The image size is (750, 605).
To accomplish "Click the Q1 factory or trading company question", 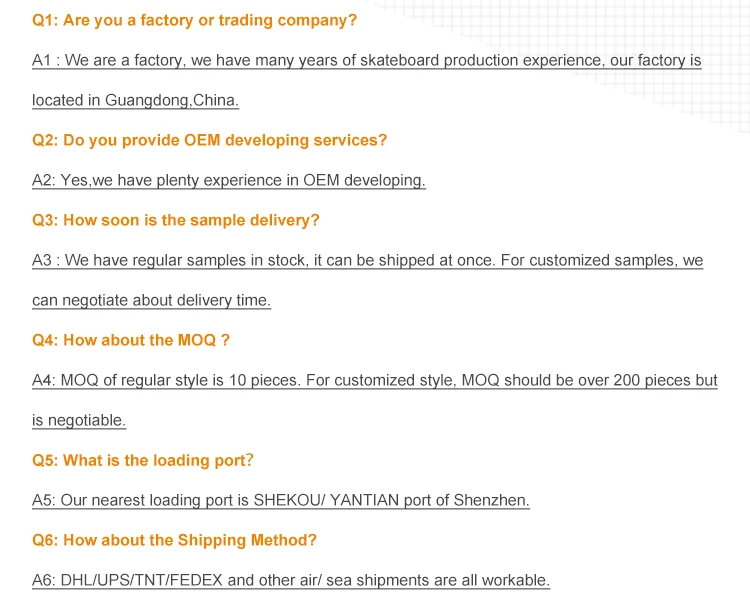I will point(194,20).
